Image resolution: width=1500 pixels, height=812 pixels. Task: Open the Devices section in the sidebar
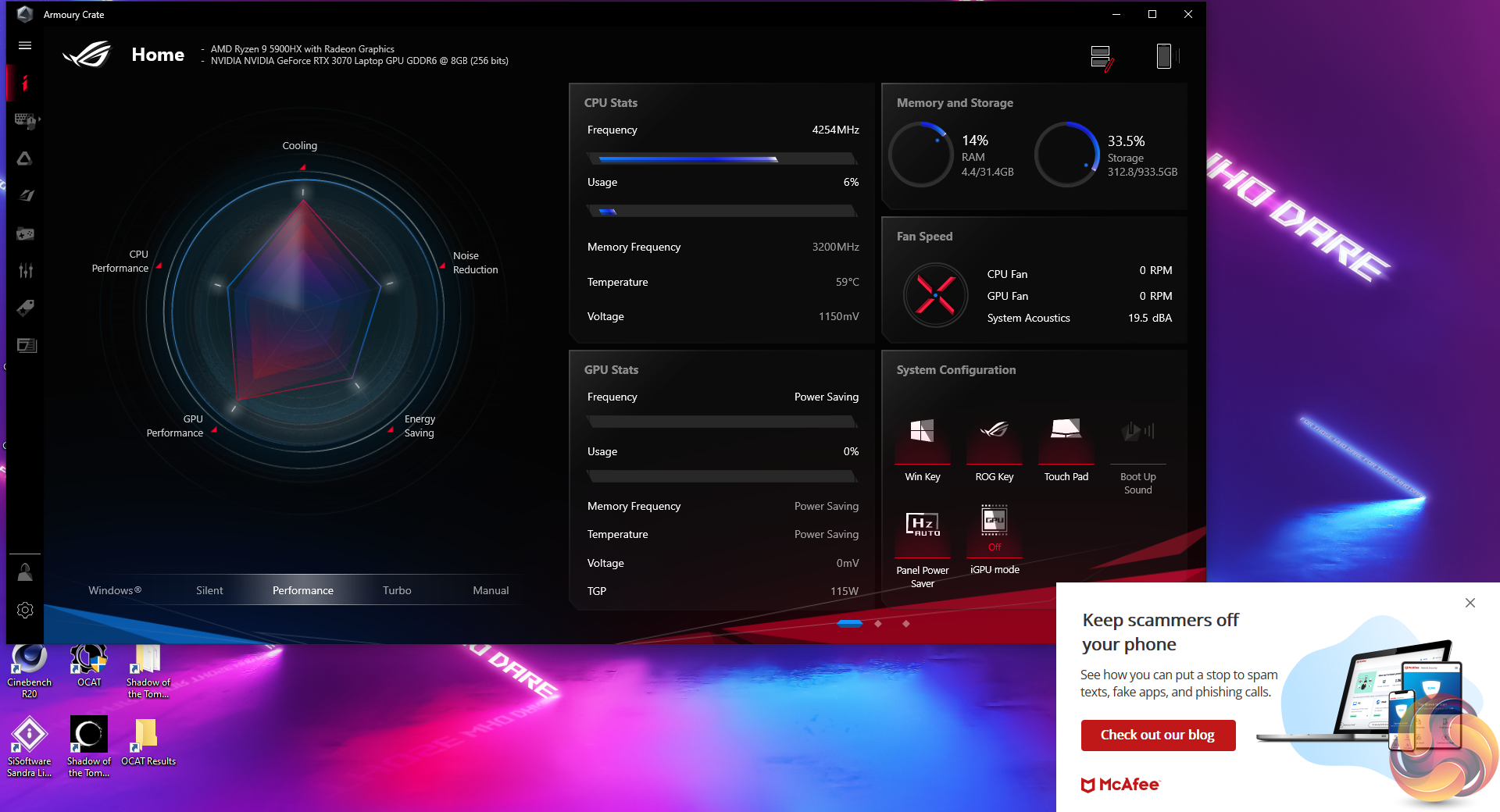tap(25, 120)
